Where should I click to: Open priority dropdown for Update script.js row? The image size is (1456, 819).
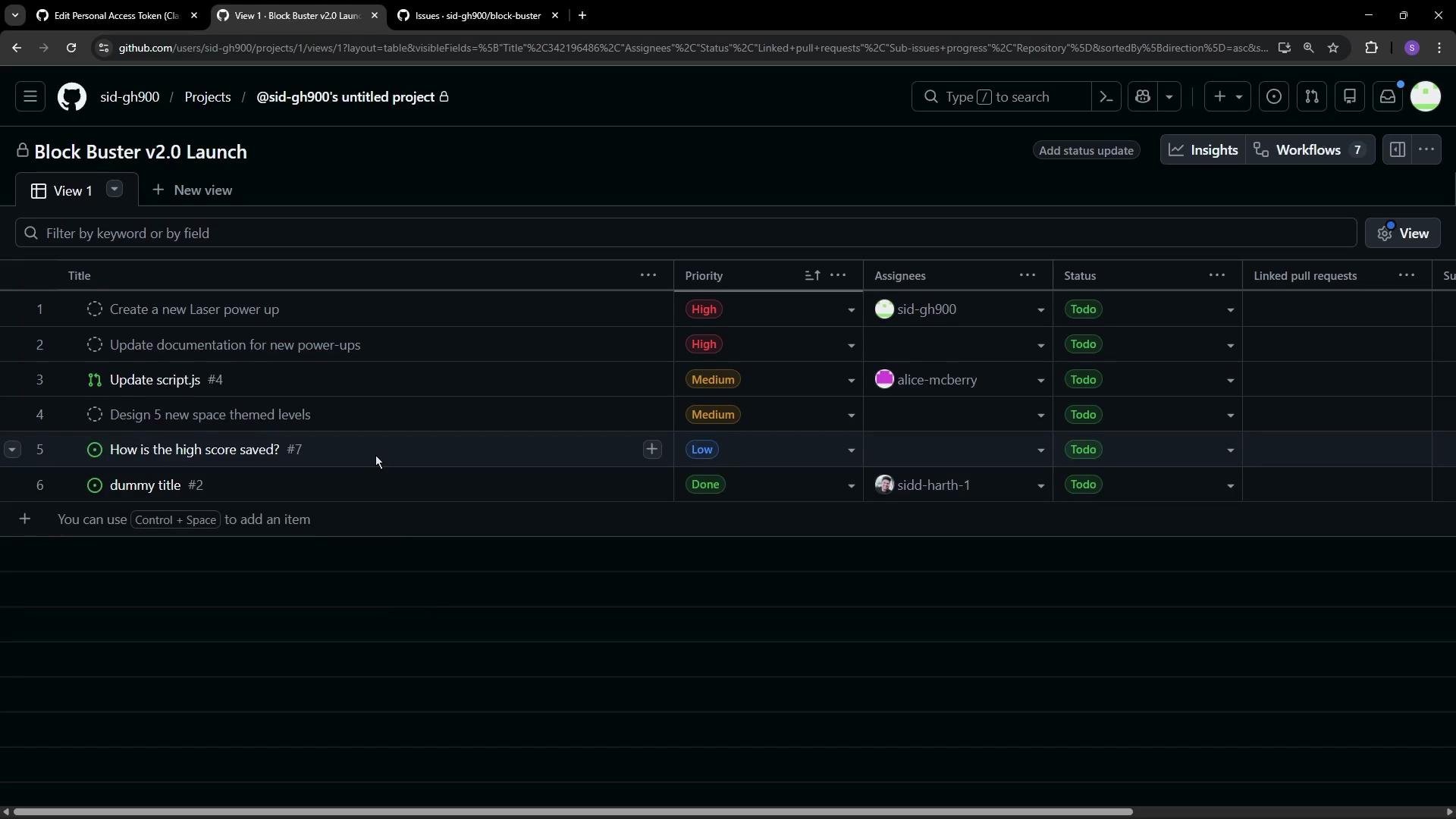(x=851, y=381)
